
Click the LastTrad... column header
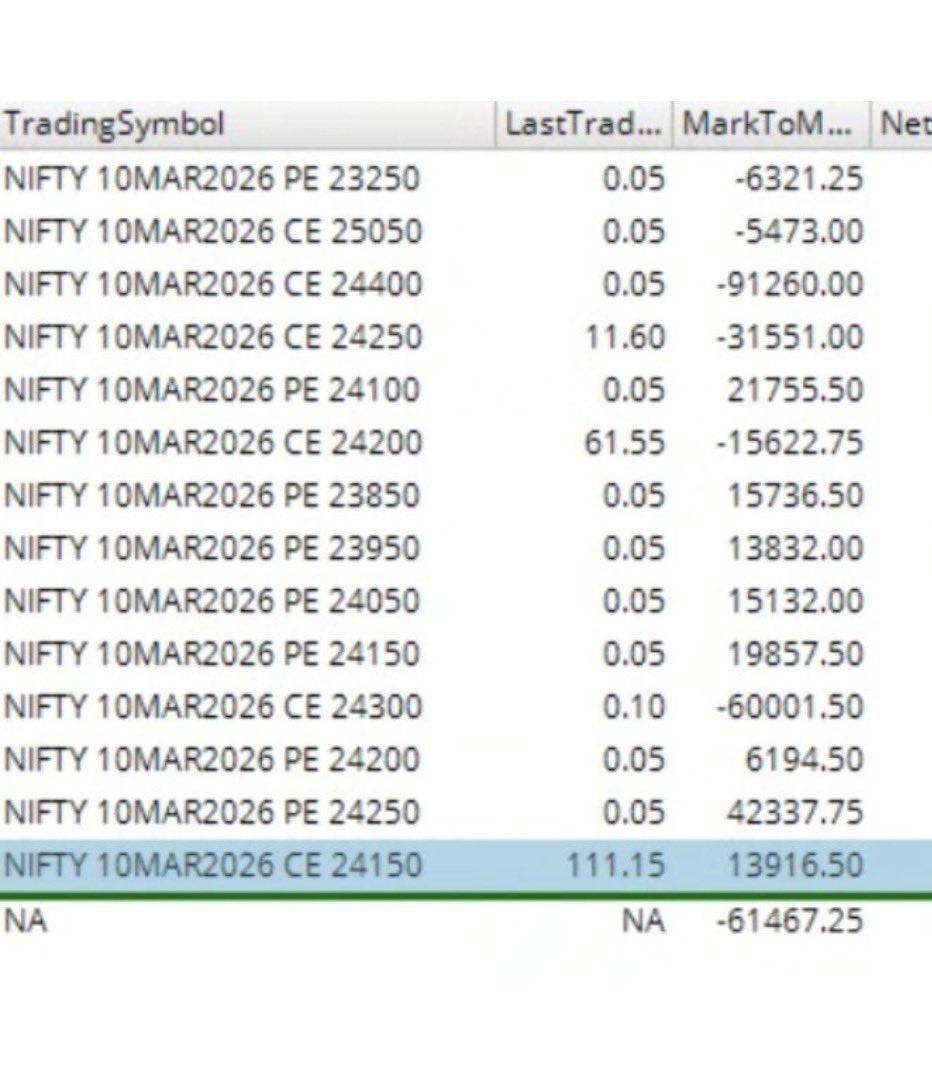point(584,125)
